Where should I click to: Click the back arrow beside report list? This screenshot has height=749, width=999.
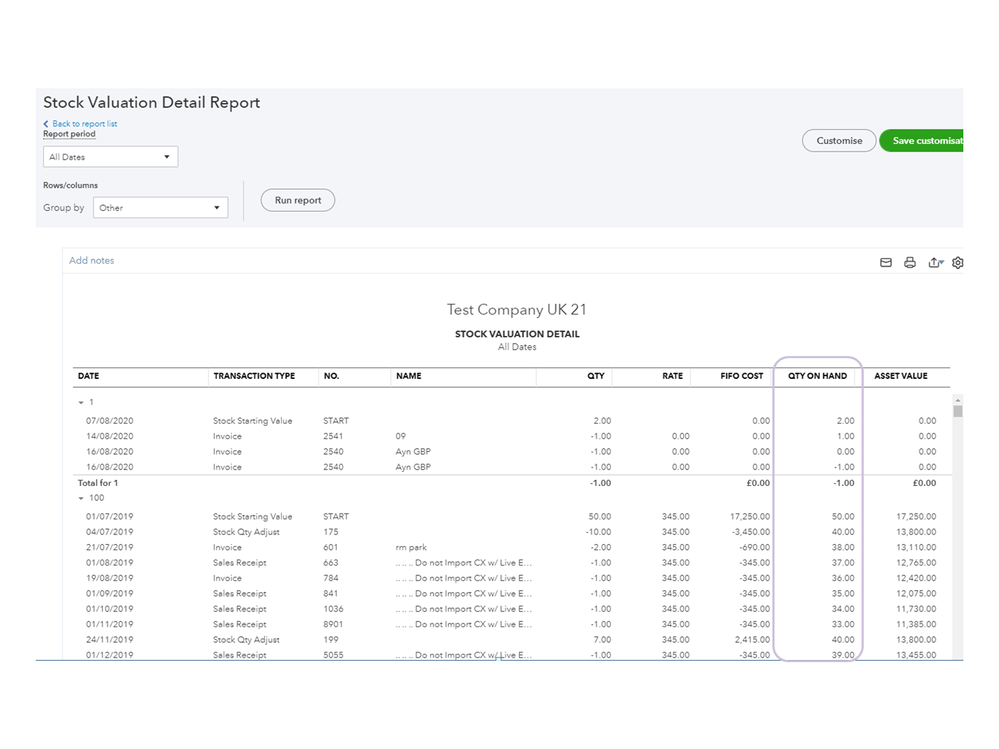46,124
